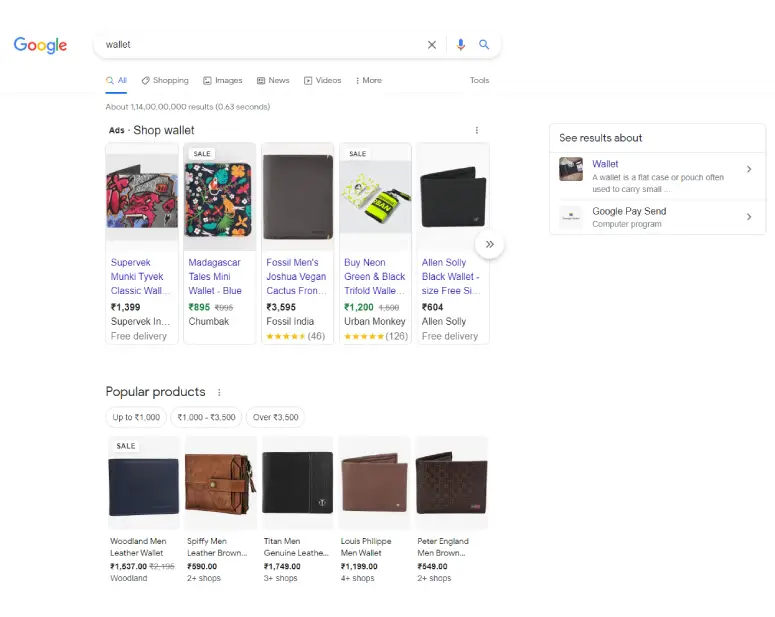Open Spiffy Men Leather Brown wallet image
This screenshot has height=617, width=775.
[220, 483]
